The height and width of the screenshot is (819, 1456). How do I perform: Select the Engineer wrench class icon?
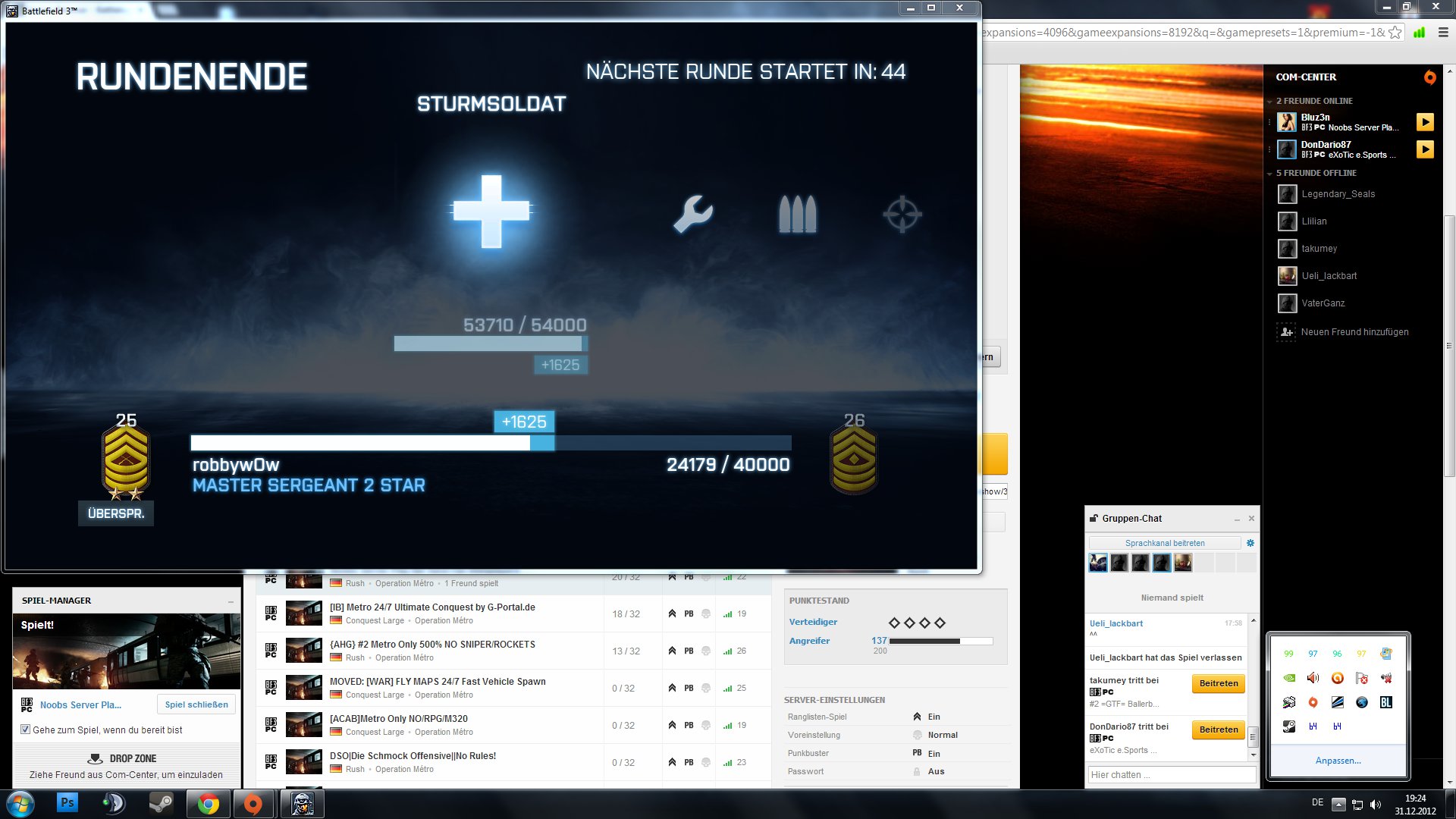tap(693, 214)
